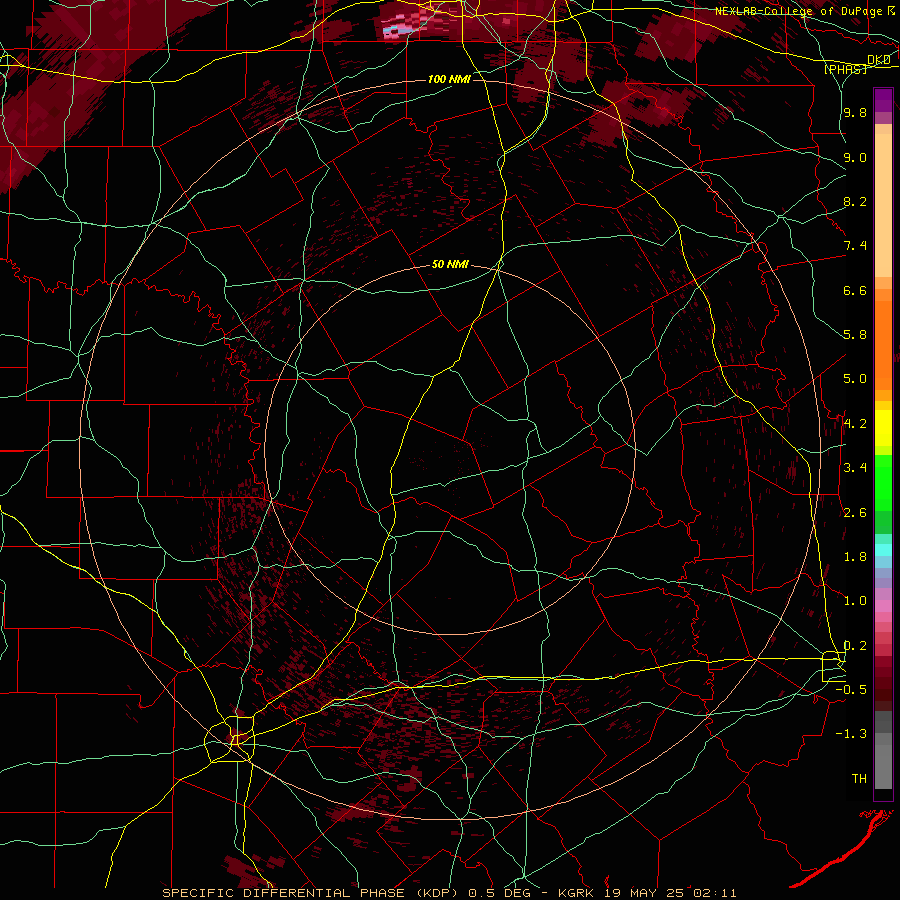Click the 50 NMI range ring label
Viewport: 900px width, 900px height.
[450, 264]
